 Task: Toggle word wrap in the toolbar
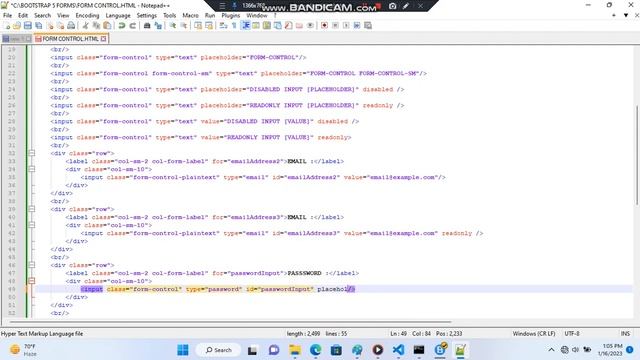223,25
